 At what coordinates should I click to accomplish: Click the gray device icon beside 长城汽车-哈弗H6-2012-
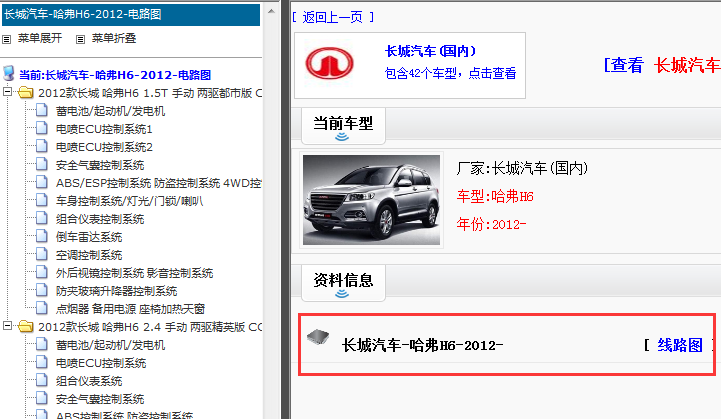318,337
